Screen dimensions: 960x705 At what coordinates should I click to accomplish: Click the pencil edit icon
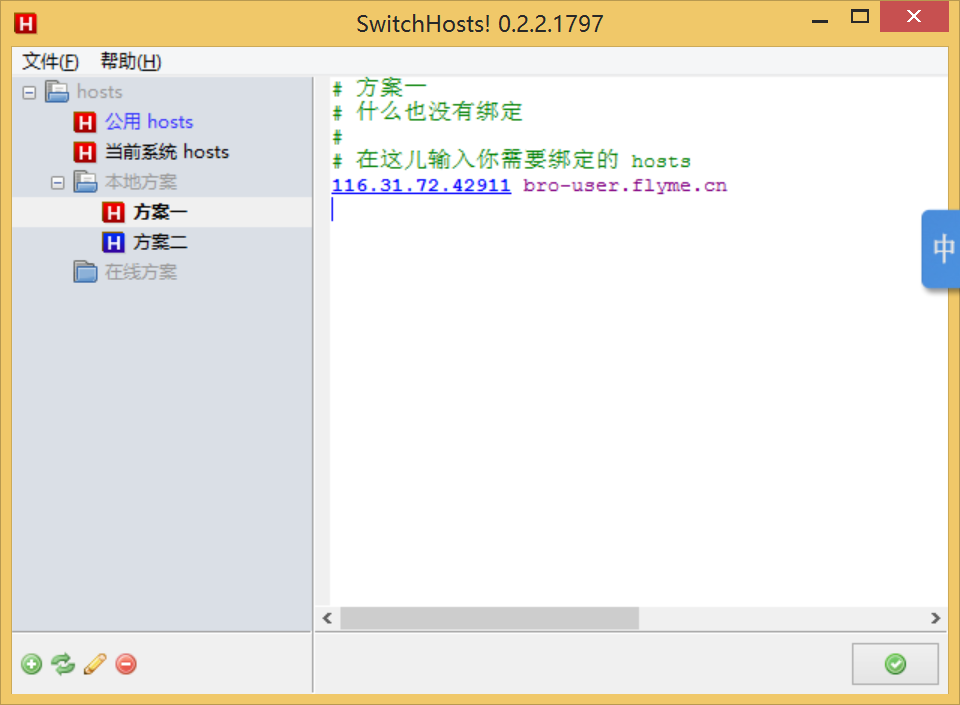click(95, 664)
